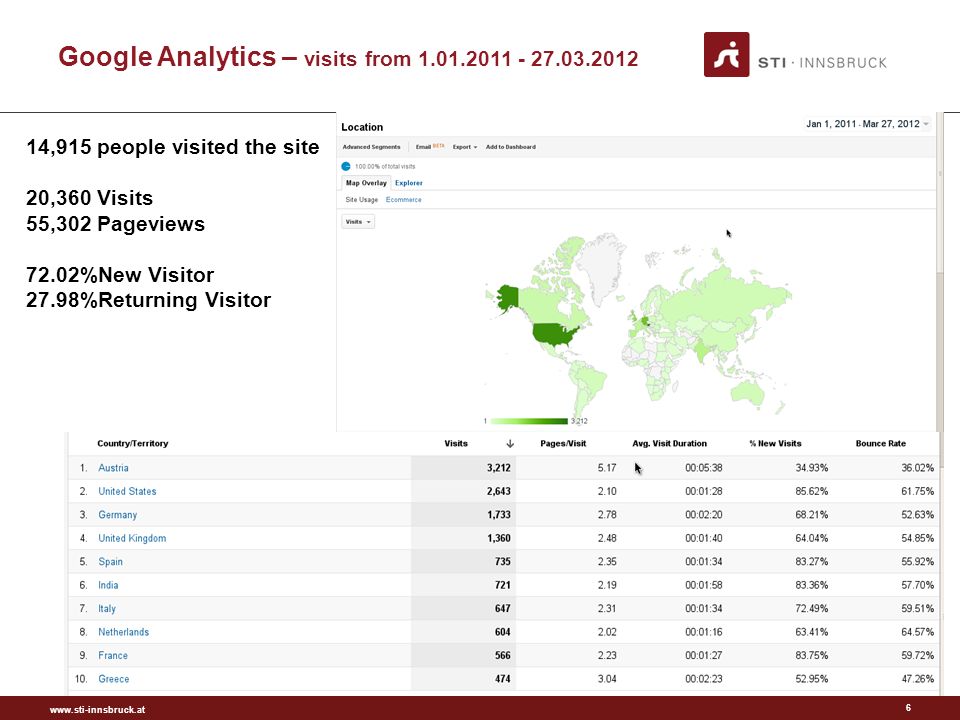Image resolution: width=960 pixels, height=720 pixels.
Task: Click the report's vertical scrollbar
Action: click(x=940, y=272)
